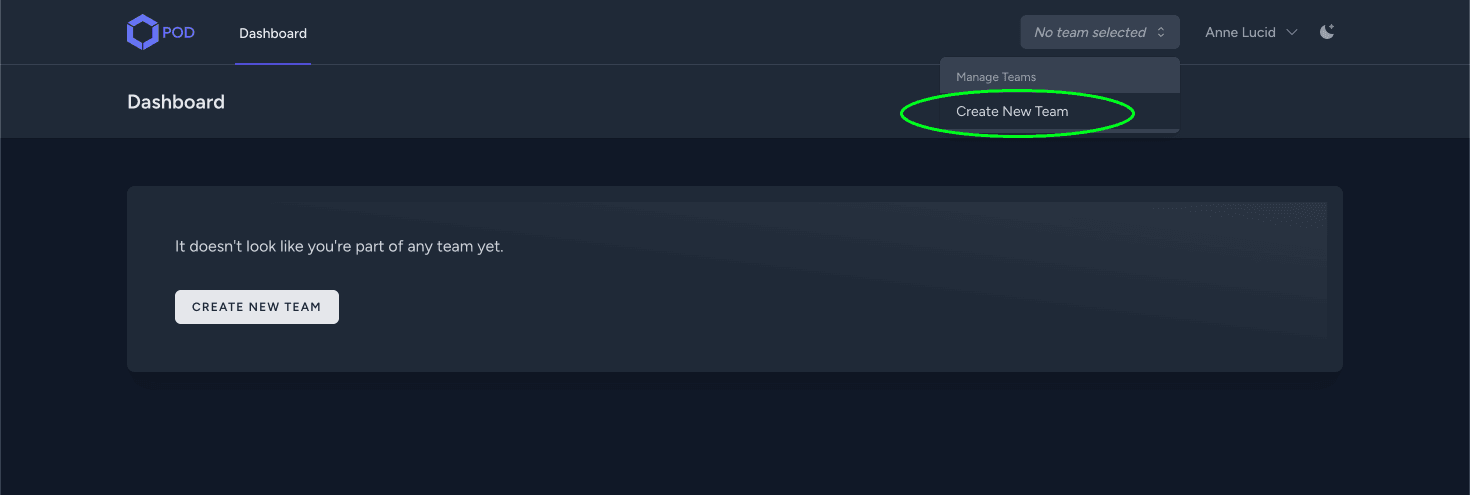Click the up-down arrows in team switcher
The height and width of the screenshot is (495, 1470).
point(1161,32)
